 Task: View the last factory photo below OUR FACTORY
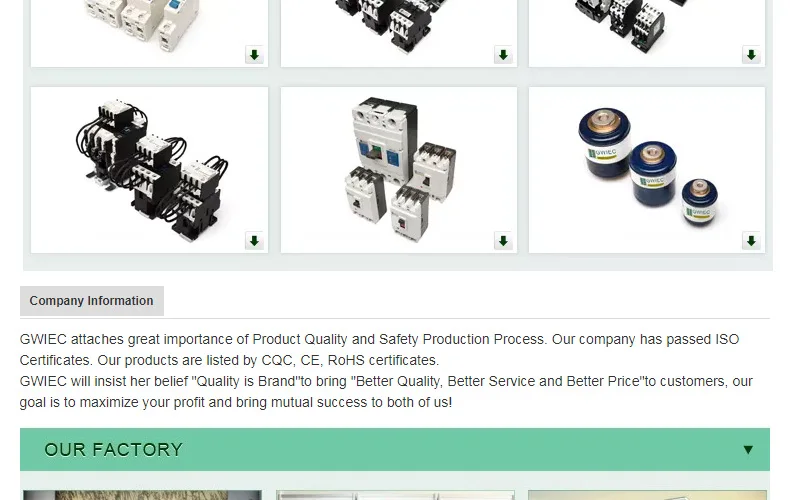tap(647, 495)
